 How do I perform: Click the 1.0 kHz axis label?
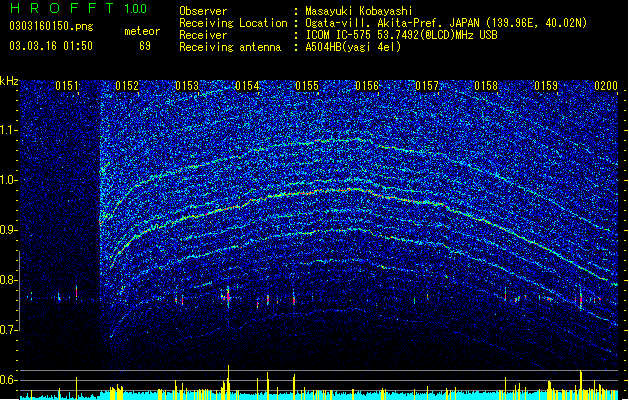coord(9,180)
